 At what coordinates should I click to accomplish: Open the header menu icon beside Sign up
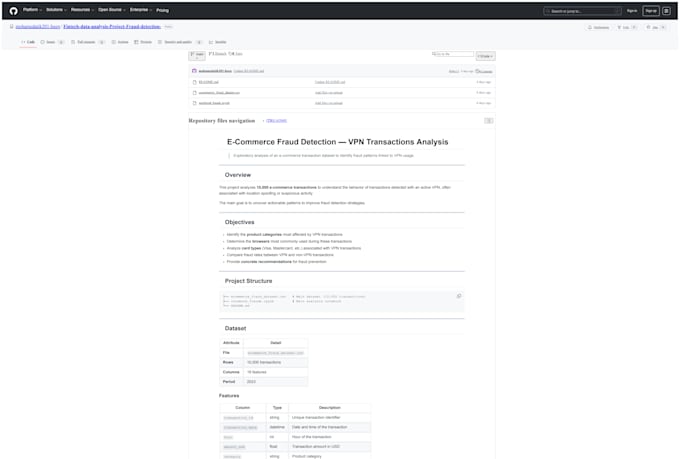pos(667,11)
